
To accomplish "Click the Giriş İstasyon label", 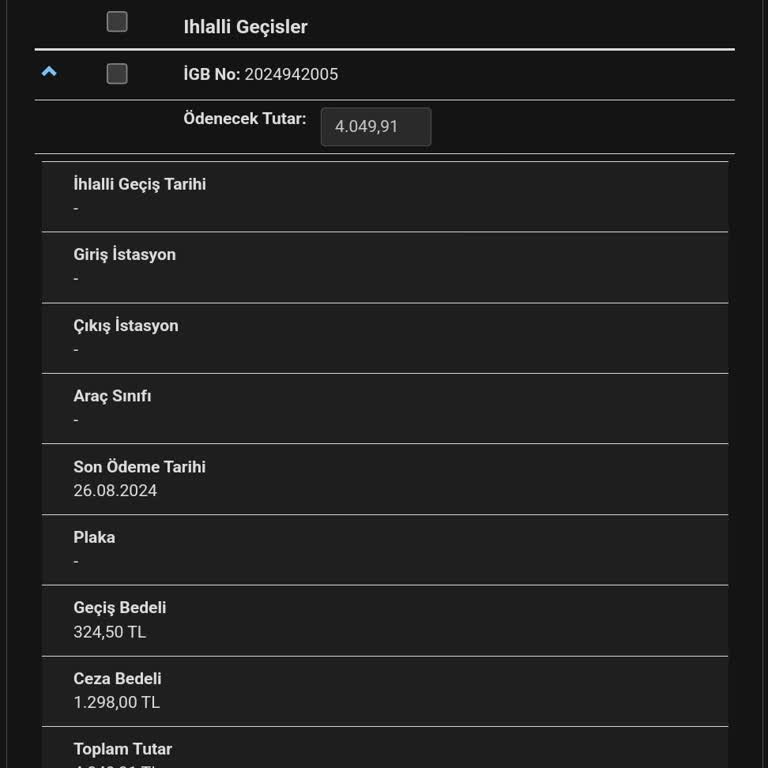I will click(x=124, y=255).
